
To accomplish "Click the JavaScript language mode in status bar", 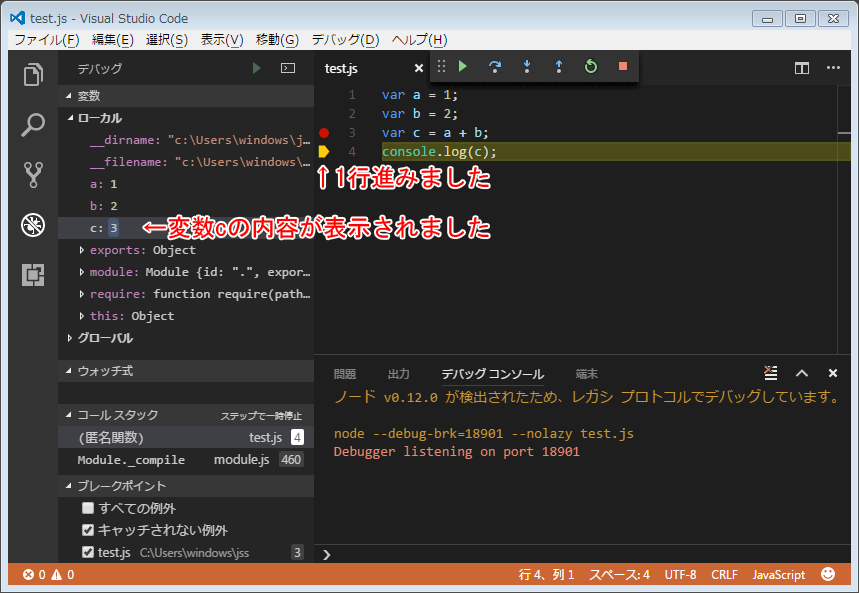I will (779, 574).
